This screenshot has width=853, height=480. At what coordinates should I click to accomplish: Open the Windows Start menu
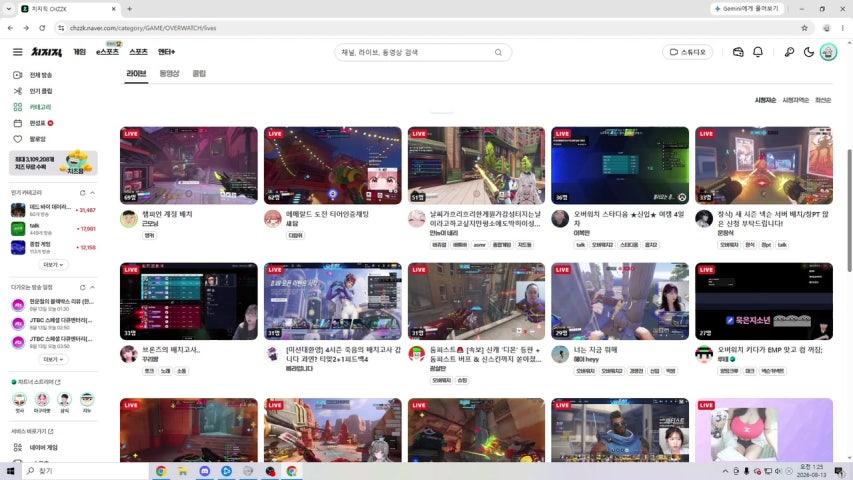10,471
